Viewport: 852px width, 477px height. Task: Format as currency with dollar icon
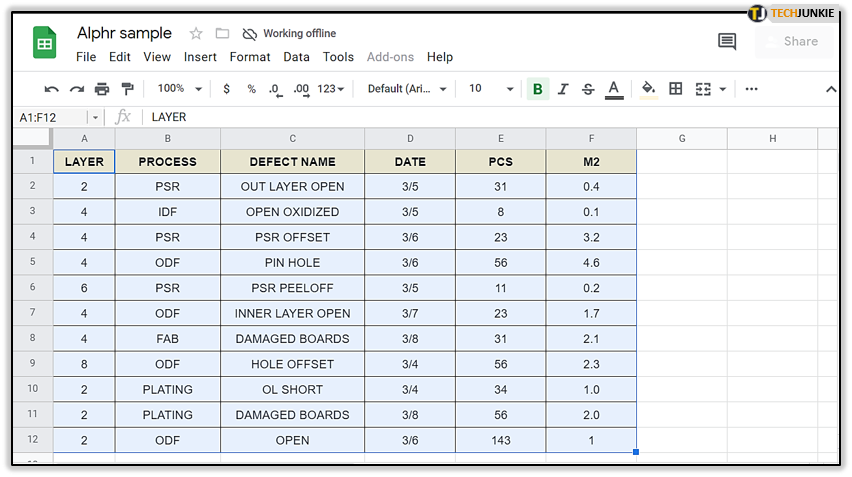coord(227,89)
